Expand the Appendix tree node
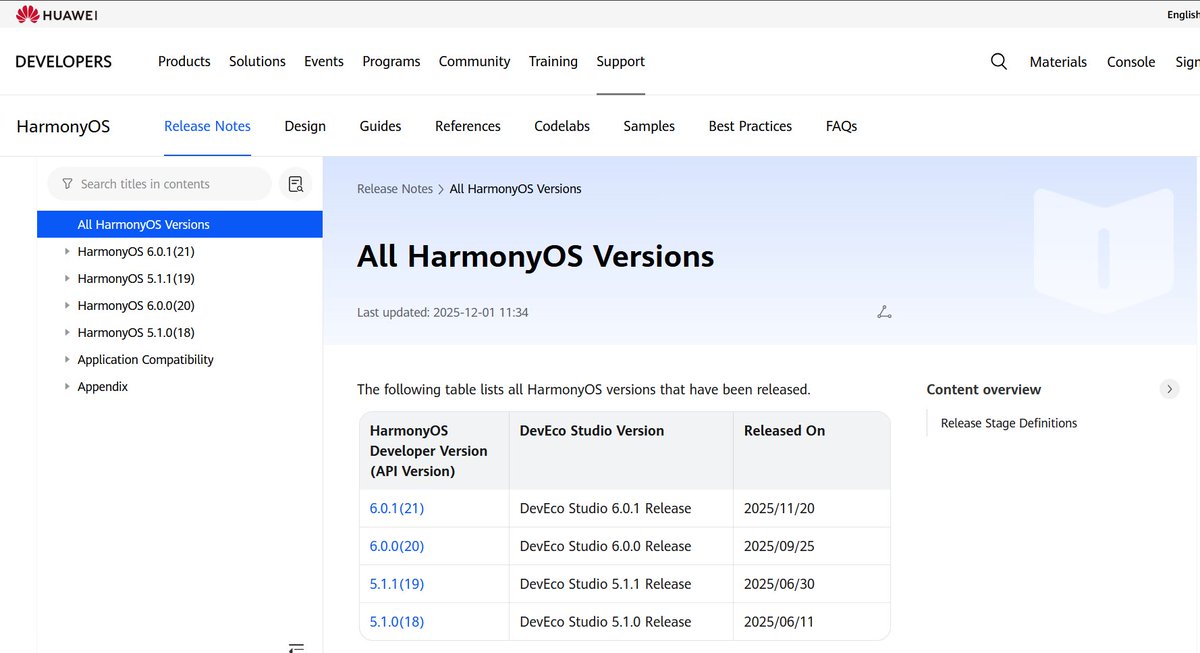This screenshot has width=1200, height=653. click(67, 386)
